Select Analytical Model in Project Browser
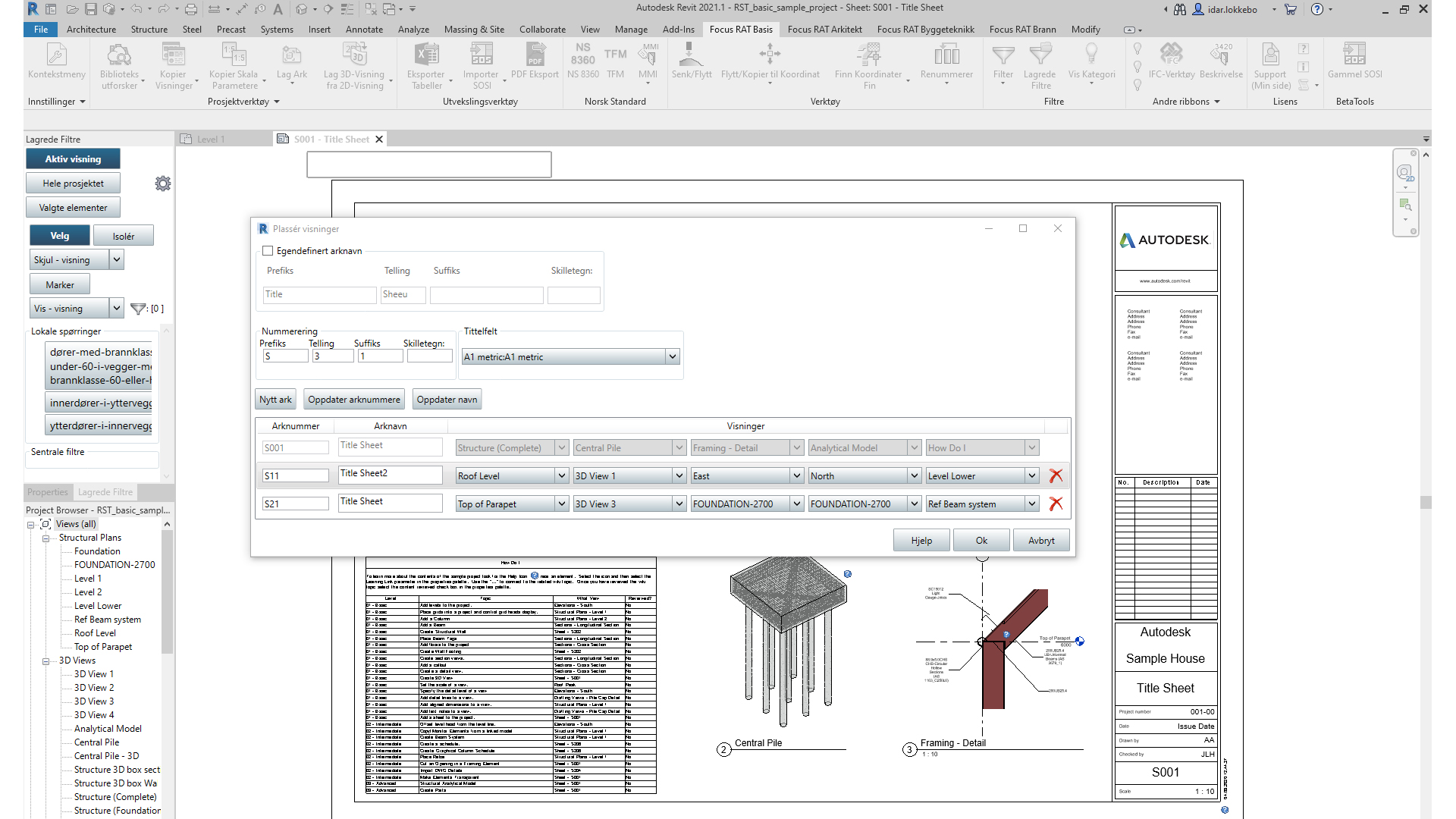 coord(108,729)
